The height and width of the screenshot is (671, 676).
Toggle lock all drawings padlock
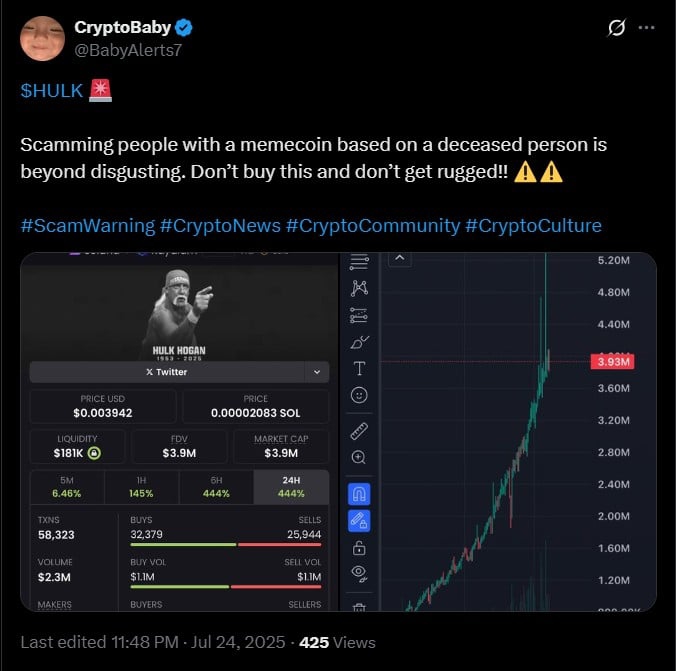(x=360, y=548)
